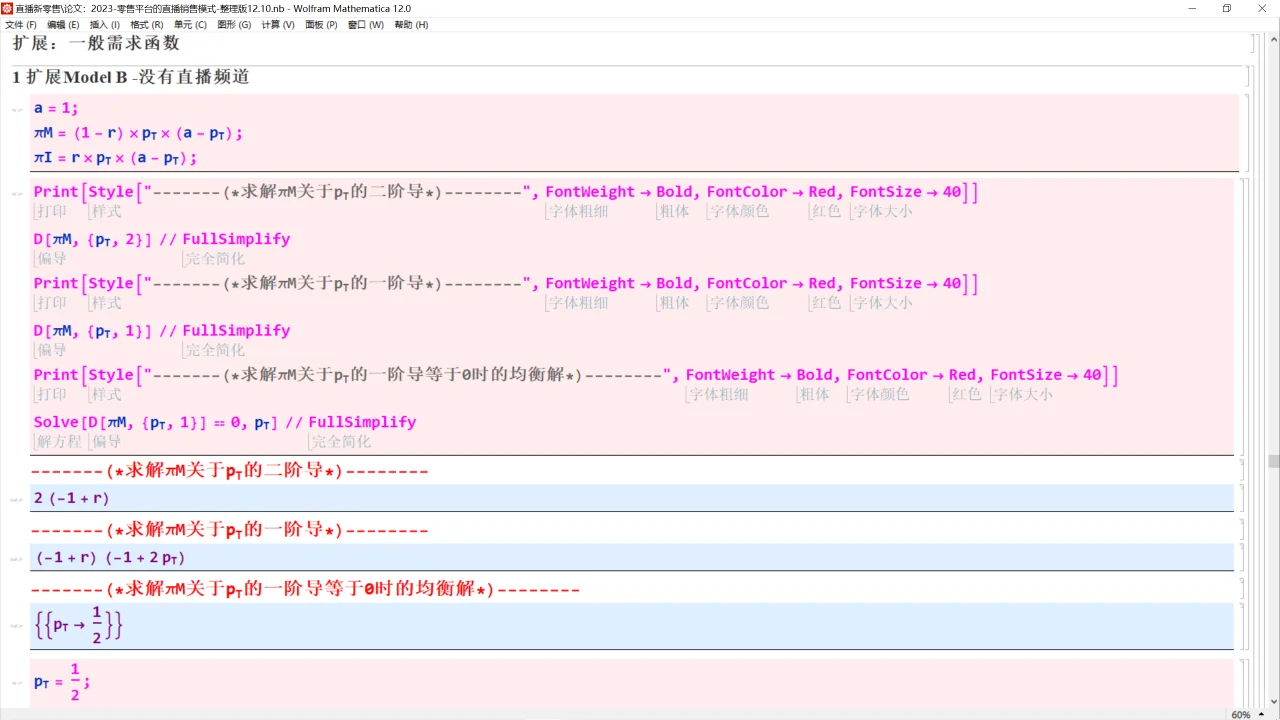Screen dimensions: 1280x720
Task: Open the 插入 (Insert) menu
Action: pos(103,24)
